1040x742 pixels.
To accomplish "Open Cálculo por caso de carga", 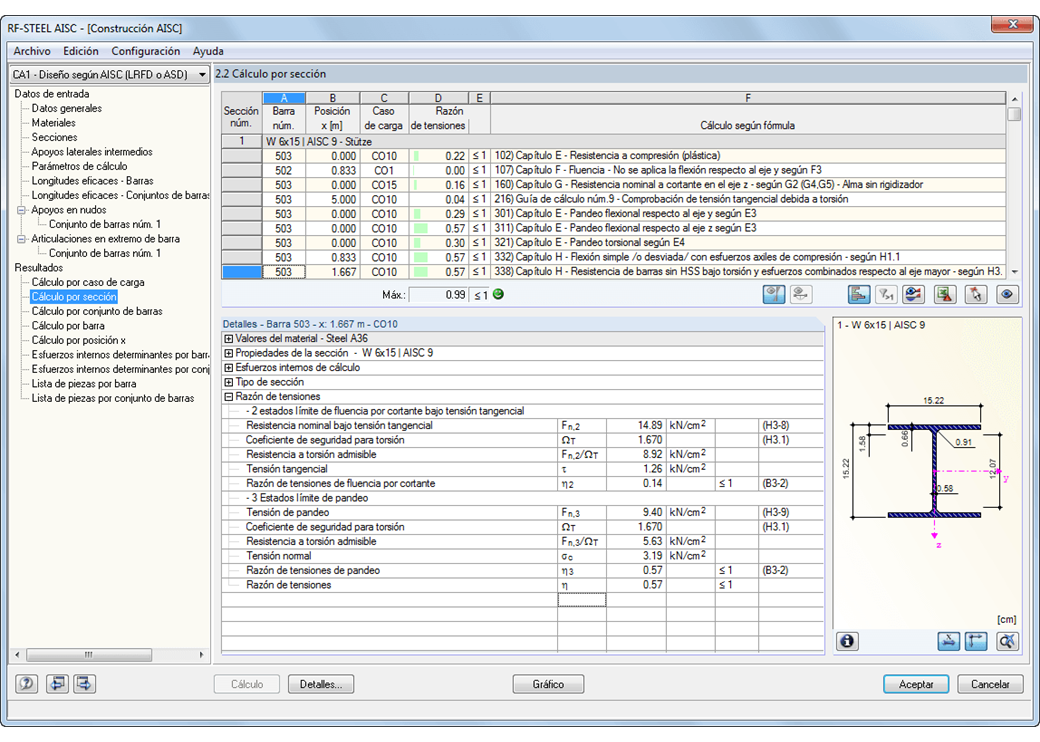I will (x=88, y=282).
